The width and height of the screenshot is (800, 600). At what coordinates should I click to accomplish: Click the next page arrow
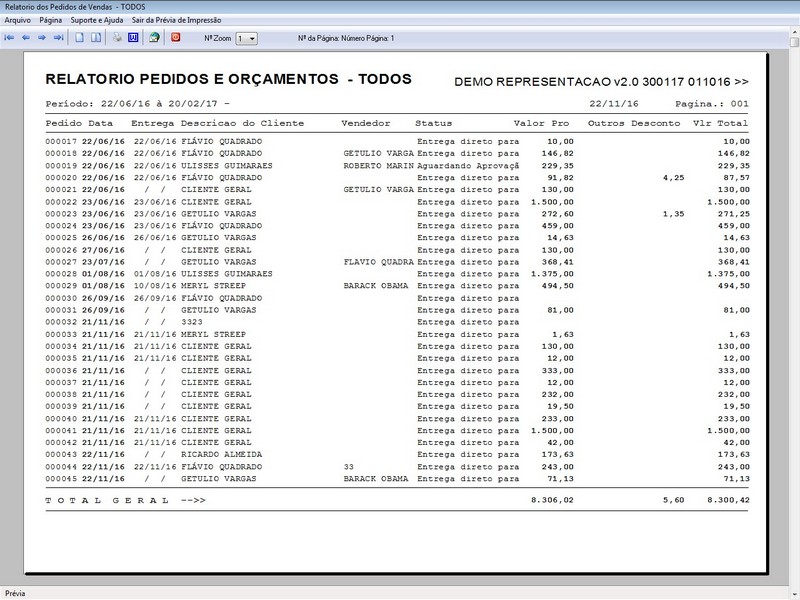pos(42,38)
